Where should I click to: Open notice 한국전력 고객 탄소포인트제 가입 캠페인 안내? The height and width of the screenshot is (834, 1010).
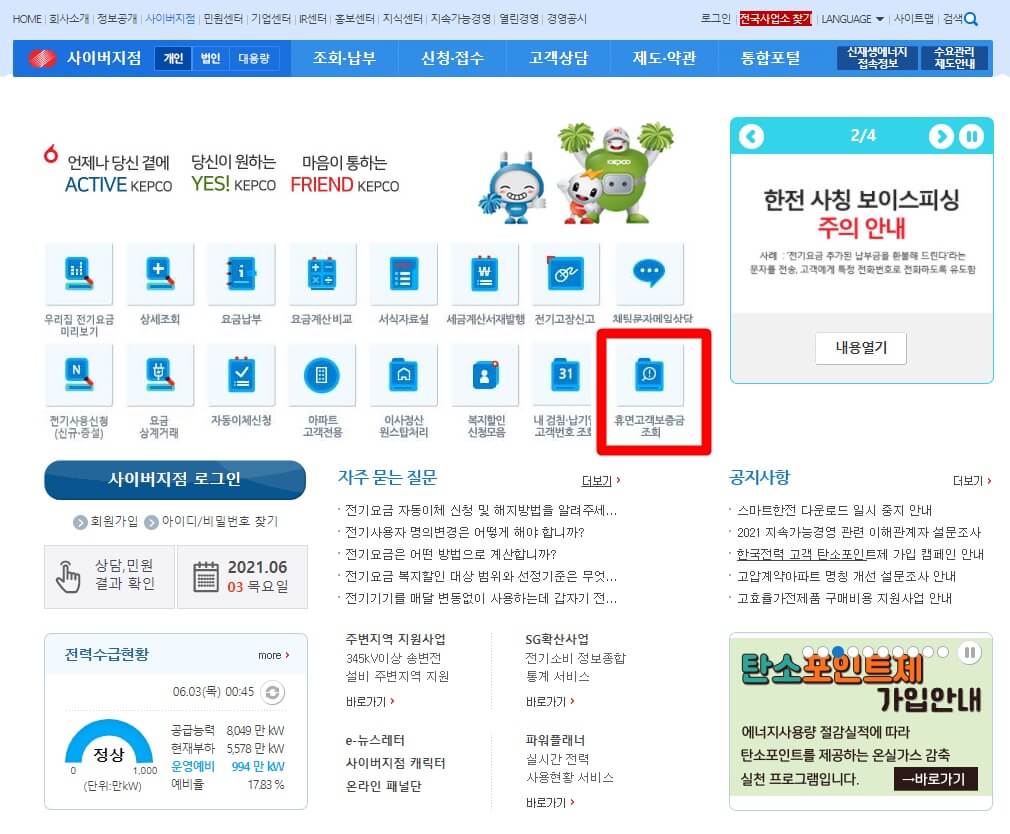860,554
